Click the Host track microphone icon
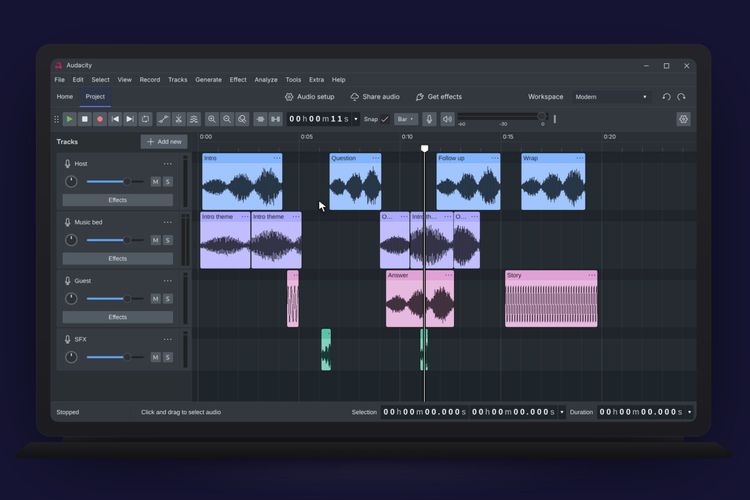Image resolution: width=750 pixels, height=500 pixels. click(x=67, y=164)
